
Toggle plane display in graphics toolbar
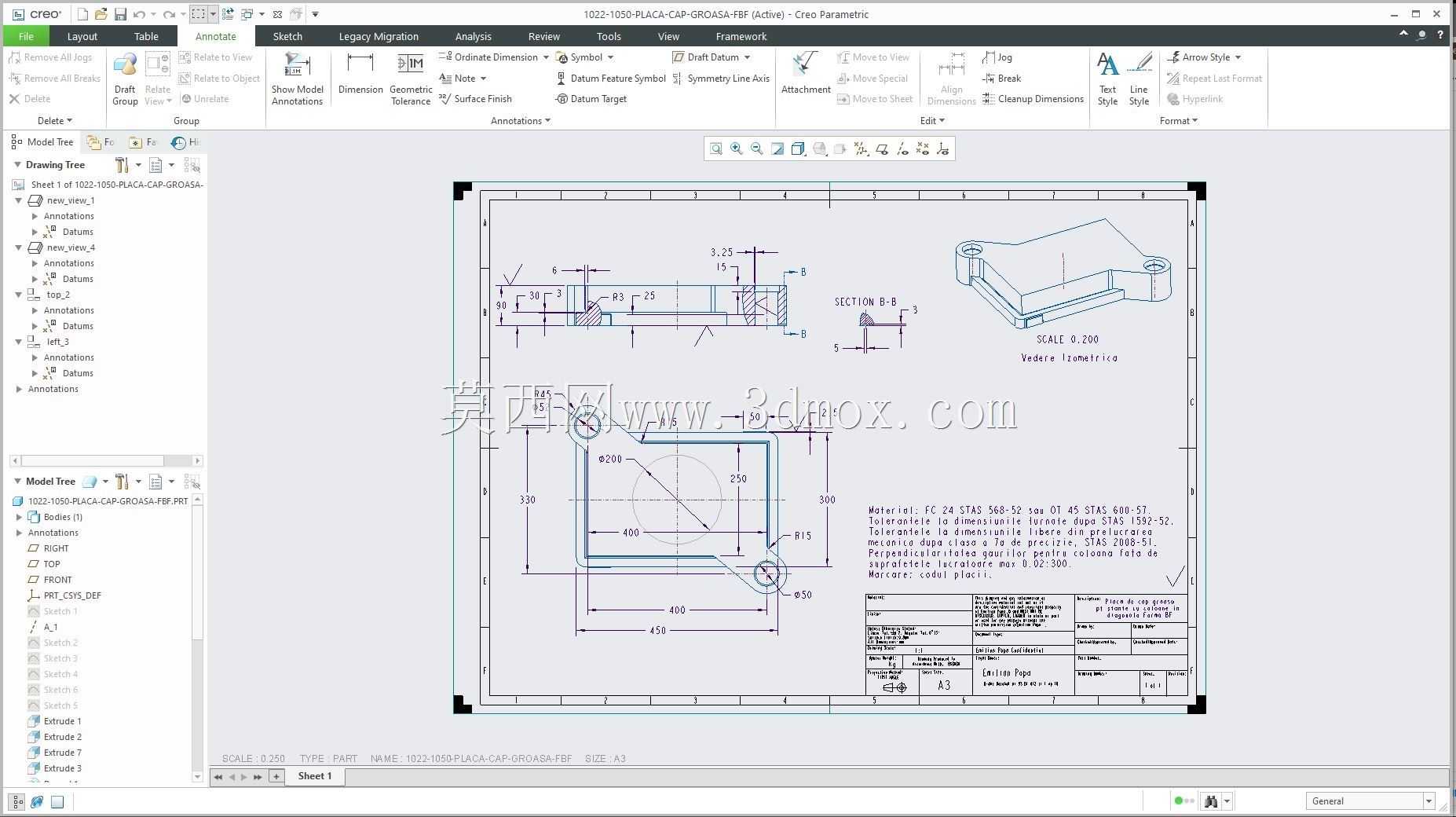[882, 148]
